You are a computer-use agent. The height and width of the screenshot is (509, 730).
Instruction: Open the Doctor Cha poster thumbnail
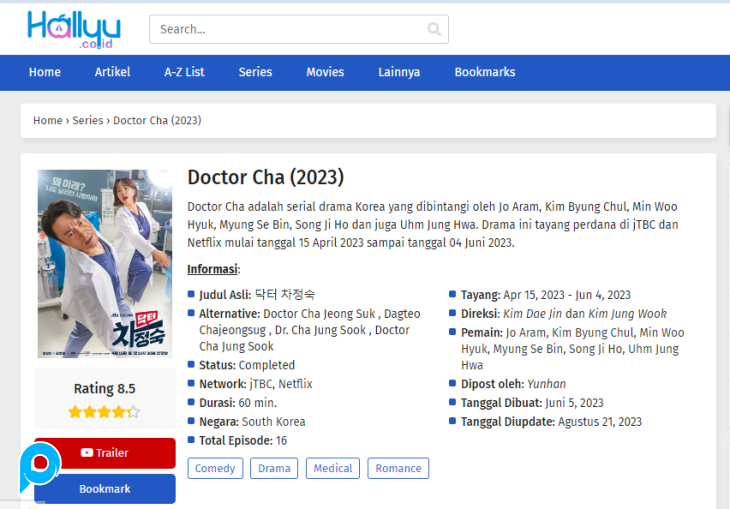(x=105, y=263)
